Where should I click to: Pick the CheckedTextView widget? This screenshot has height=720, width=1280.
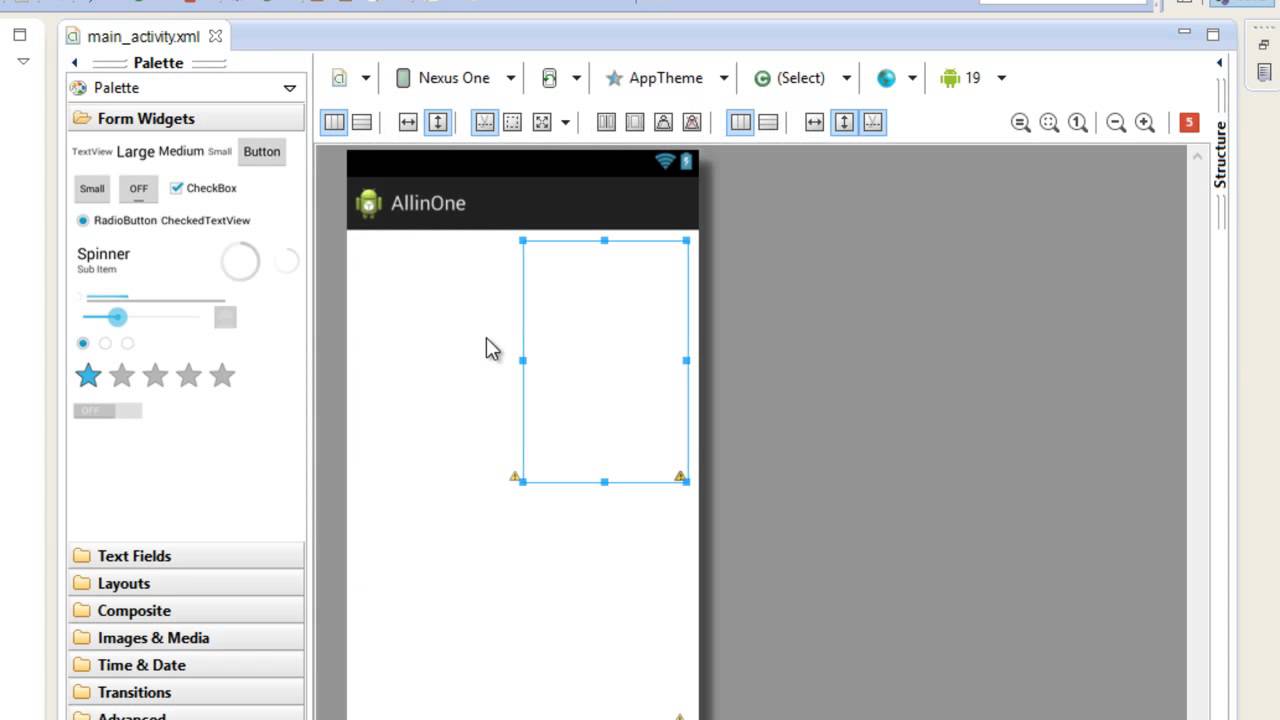tap(205, 220)
